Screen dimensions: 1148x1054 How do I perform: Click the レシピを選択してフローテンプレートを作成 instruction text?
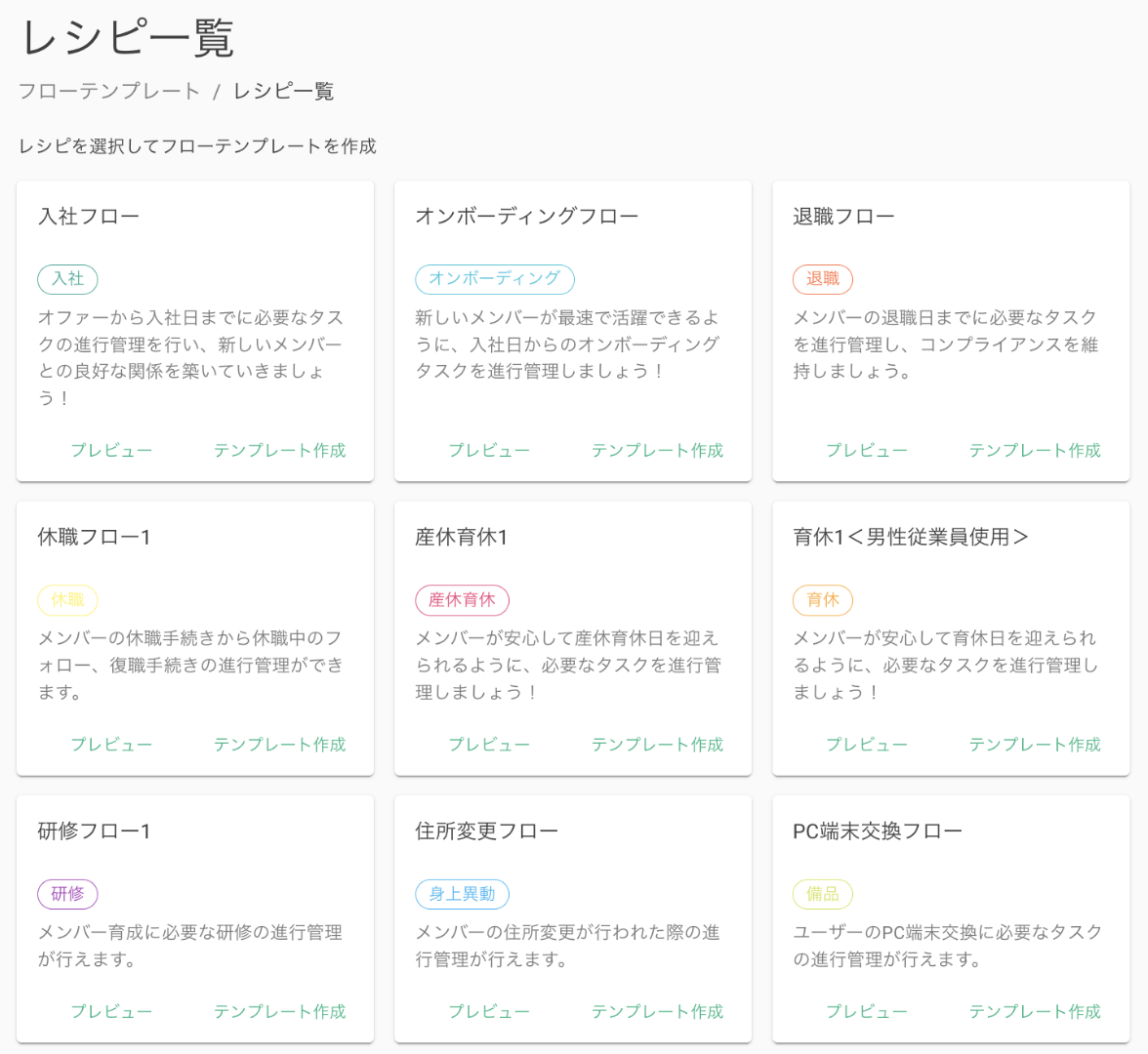pyautogui.click(x=197, y=146)
